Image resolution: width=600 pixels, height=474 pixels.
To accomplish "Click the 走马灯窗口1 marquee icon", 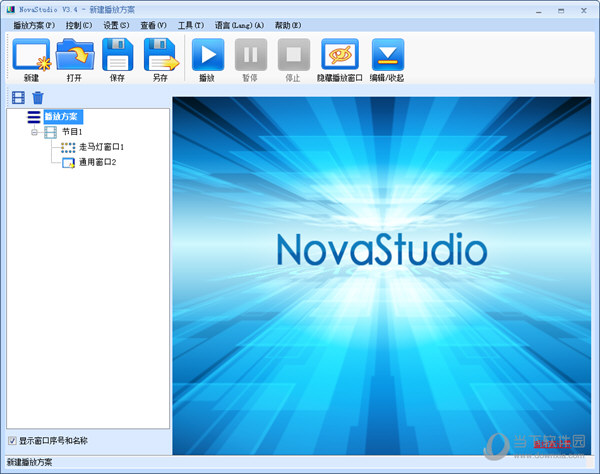I will 68,147.
